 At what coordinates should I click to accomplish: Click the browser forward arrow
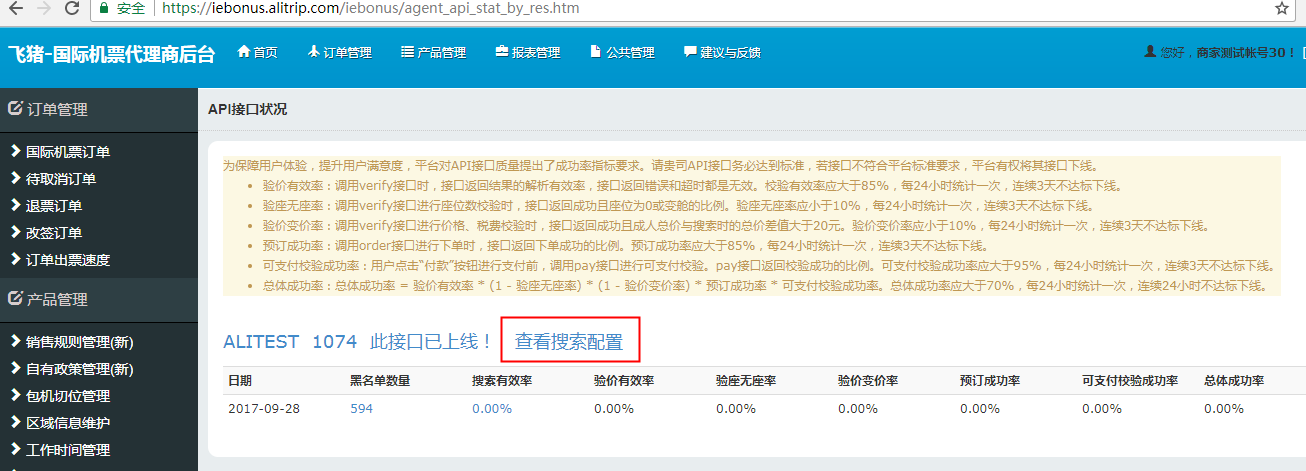[43, 8]
